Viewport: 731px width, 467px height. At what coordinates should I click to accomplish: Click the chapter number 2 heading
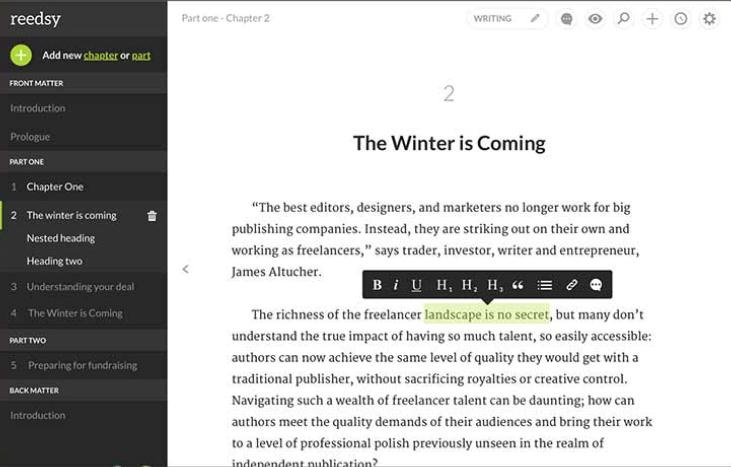tap(448, 94)
